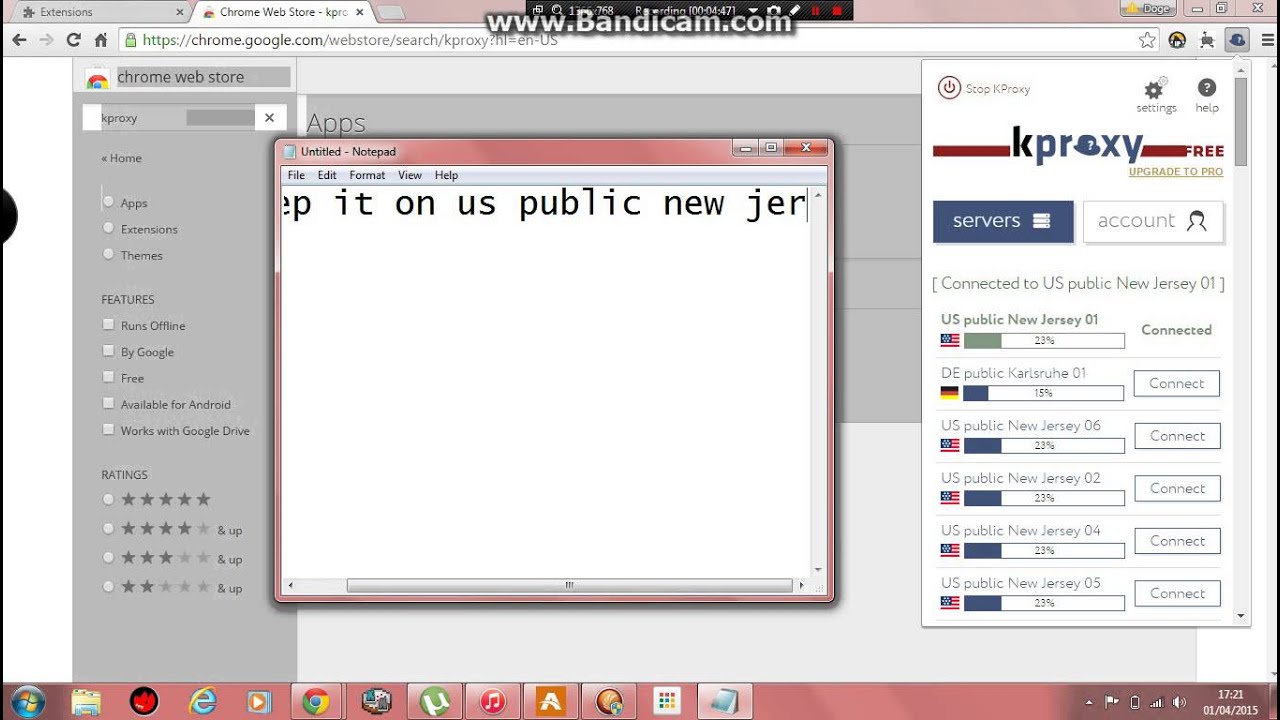
Task: Click Notepad's horizontal scrollbar thumb
Action: click(568, 585)
